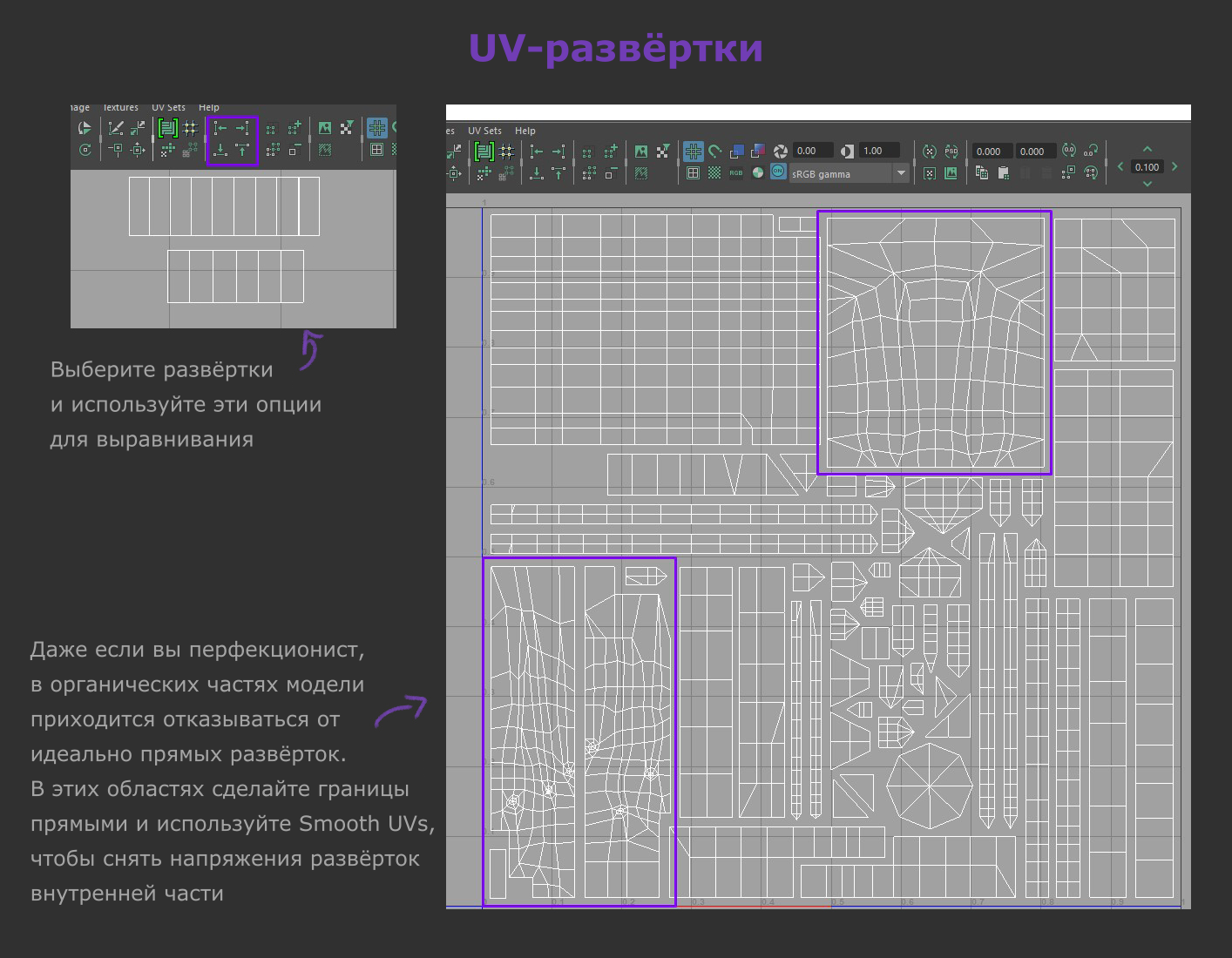Viewport: 1232px width, 958px height.
Task: Toggle the highlighted grid icon in the large UV Editor
Action: click(693, 152)
